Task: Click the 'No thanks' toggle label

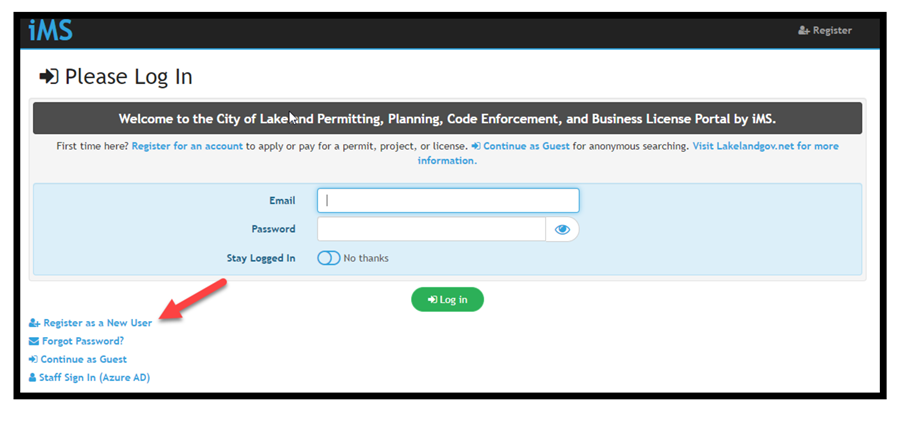Action: 366,258
